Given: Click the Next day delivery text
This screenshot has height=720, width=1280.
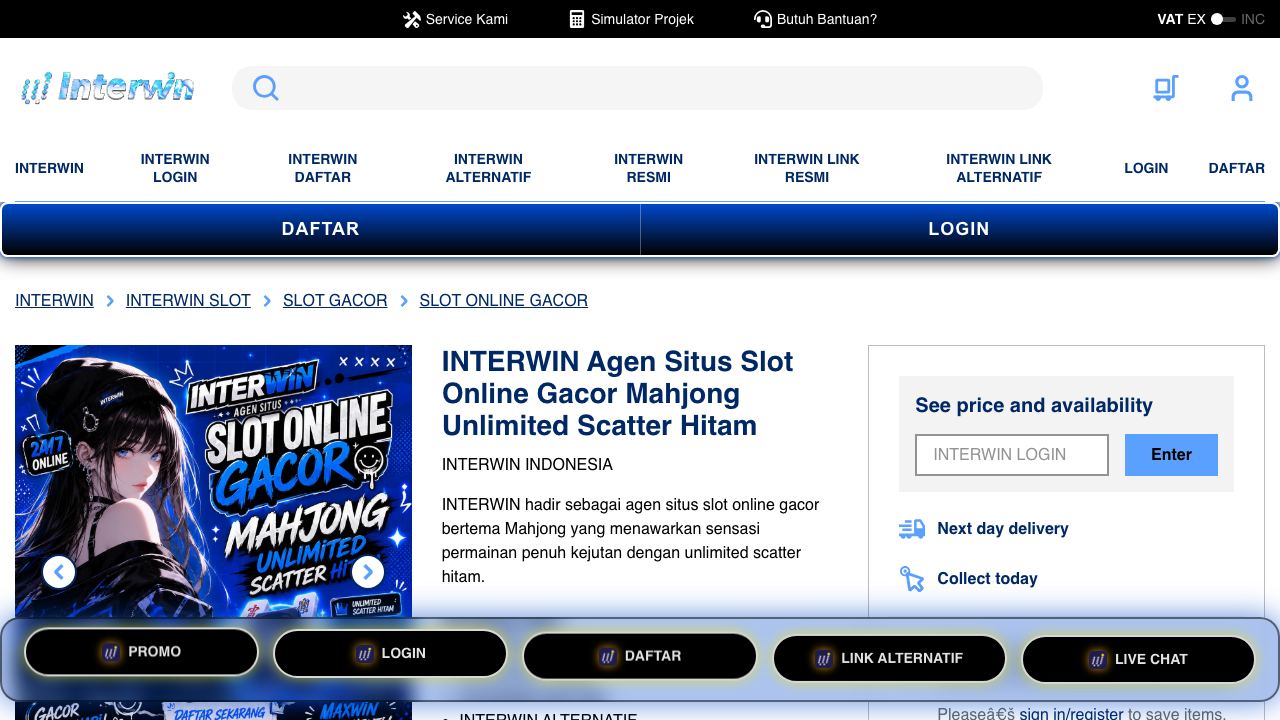Looking at the screenshot, I should tap(1002, 529).
